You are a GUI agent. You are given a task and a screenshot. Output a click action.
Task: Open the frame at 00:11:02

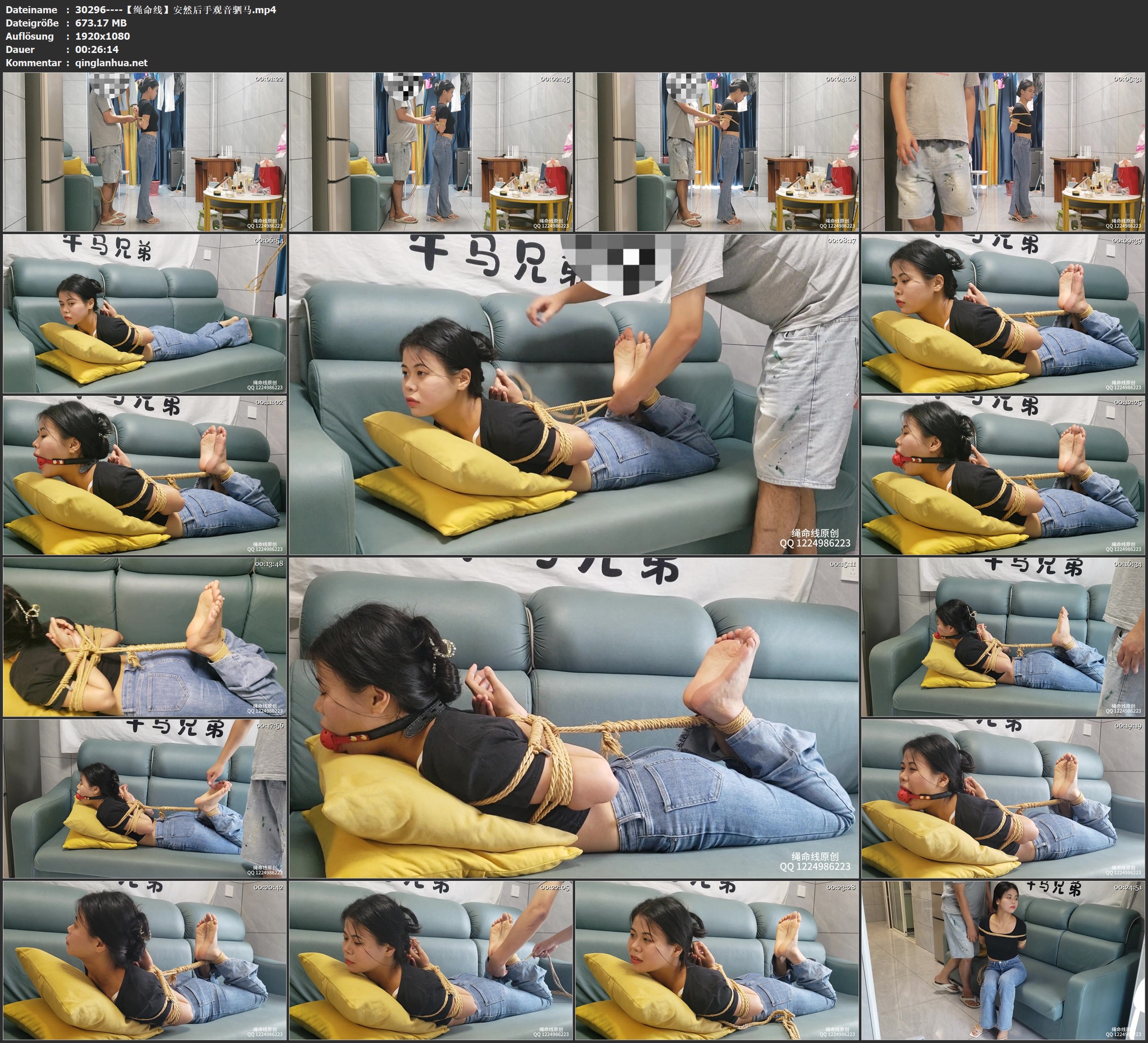pos(145,475)
